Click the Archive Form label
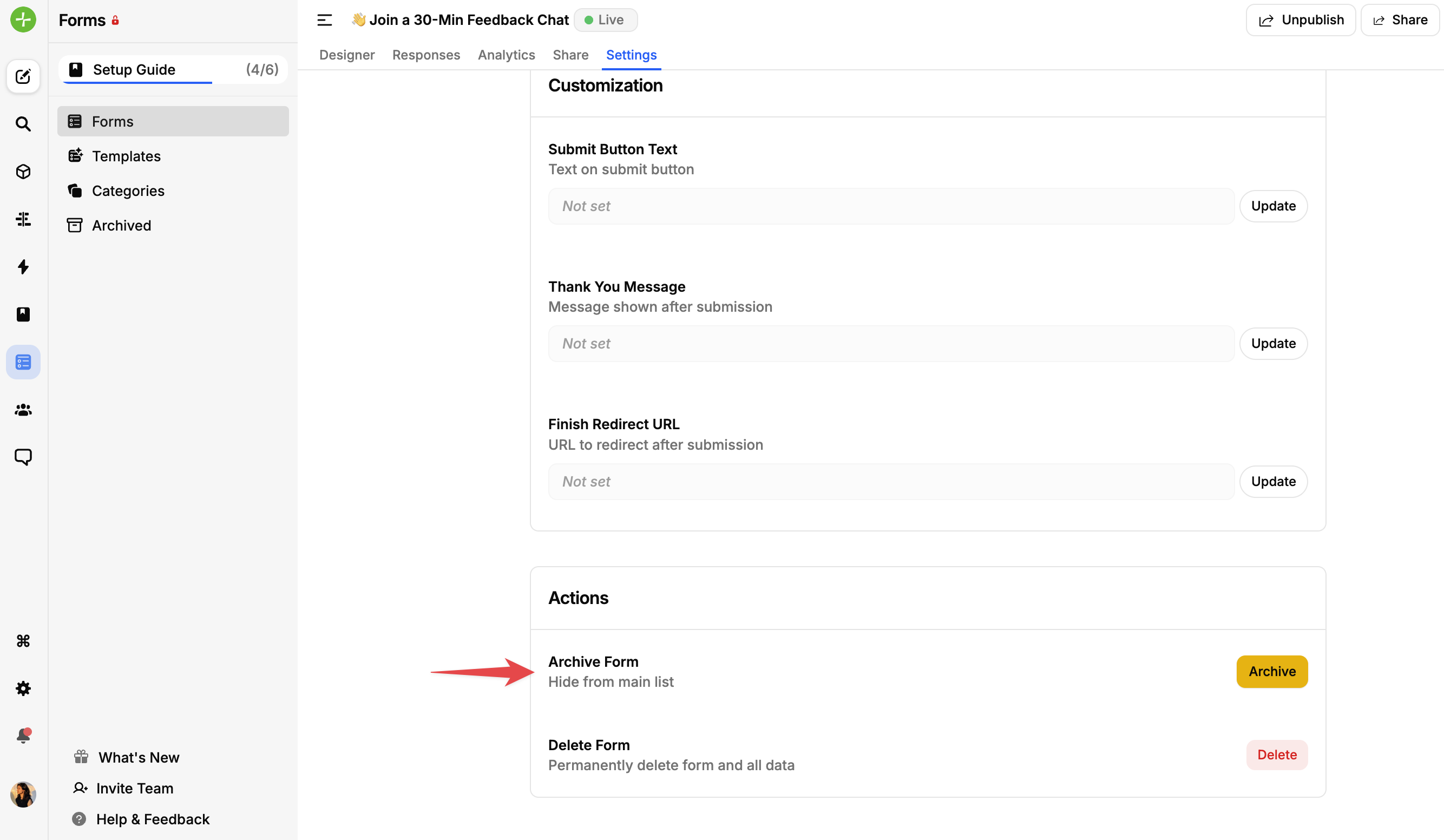This screenshot has height=840, width=1444. [x=593, y=662]
